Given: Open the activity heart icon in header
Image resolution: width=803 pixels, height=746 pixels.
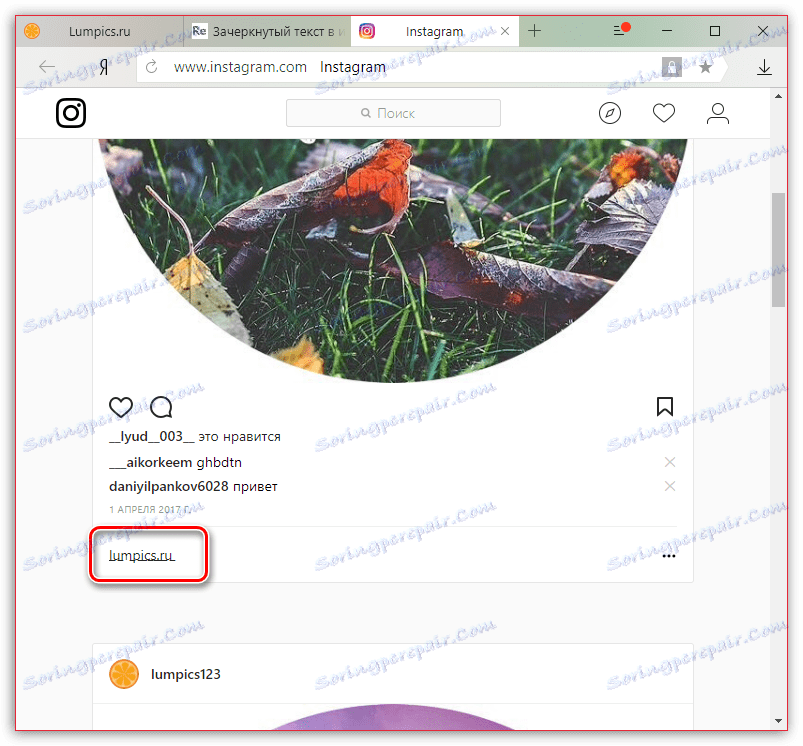Looking at the screenshot, I should pyautogui.click(x=664, y=113).
